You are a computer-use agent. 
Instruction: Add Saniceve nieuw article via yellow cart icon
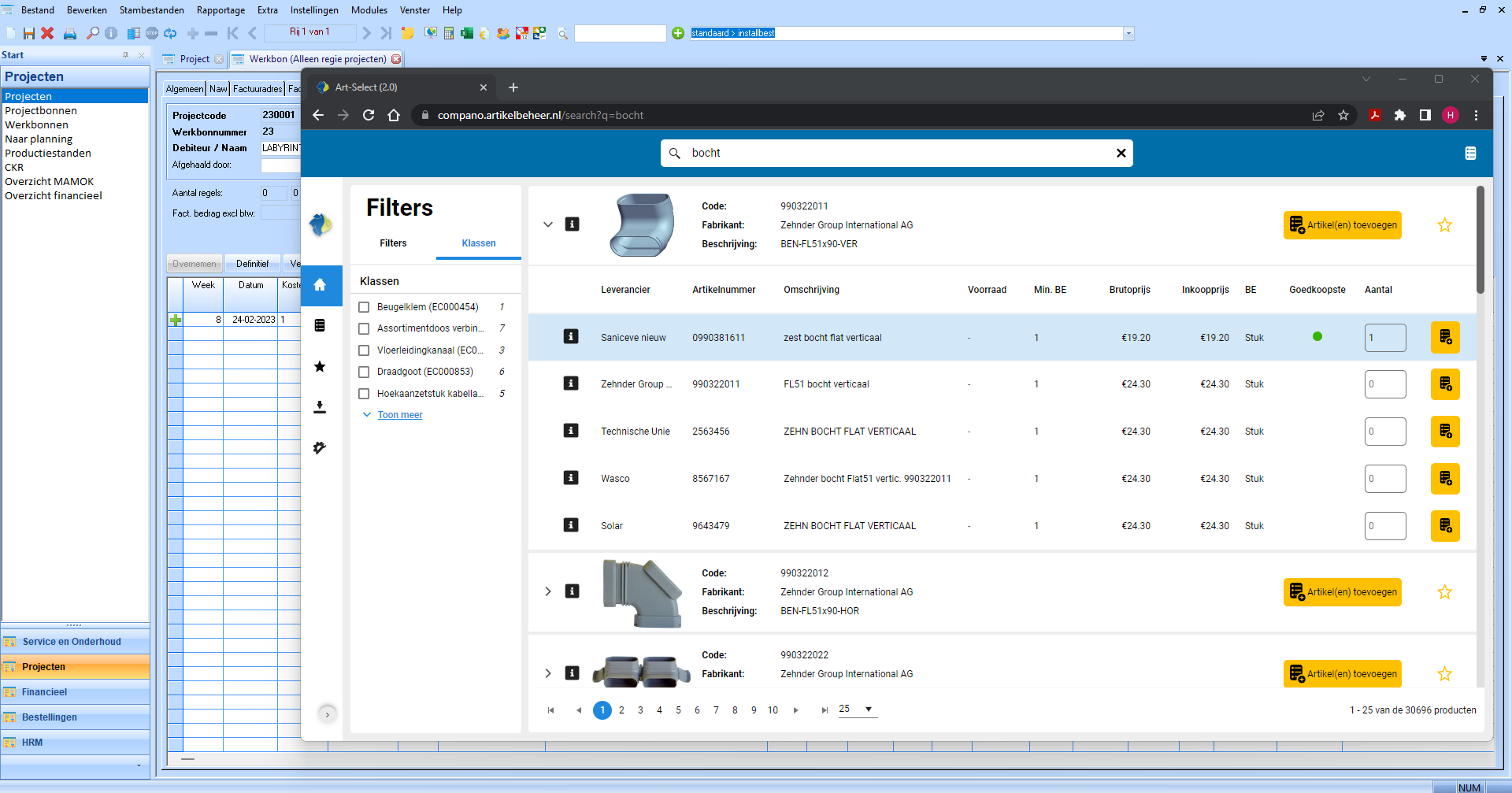(x=1444, y=337)
